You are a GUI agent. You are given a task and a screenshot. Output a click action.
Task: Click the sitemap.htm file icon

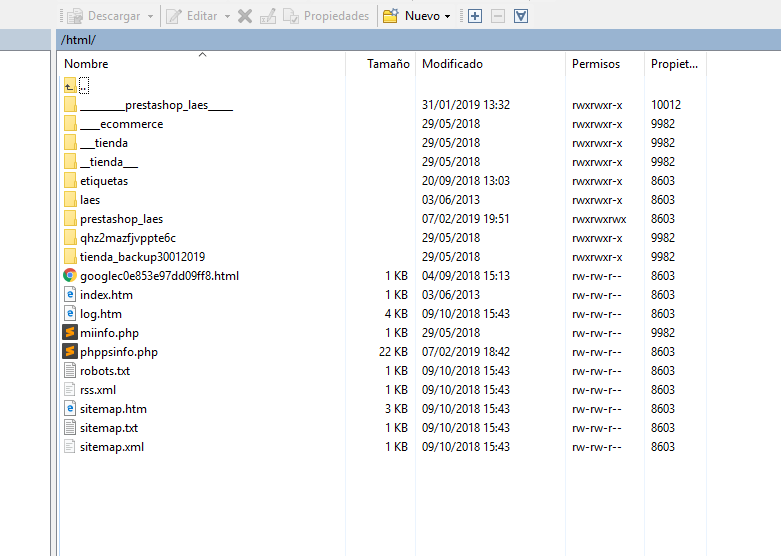pos(70,409)
